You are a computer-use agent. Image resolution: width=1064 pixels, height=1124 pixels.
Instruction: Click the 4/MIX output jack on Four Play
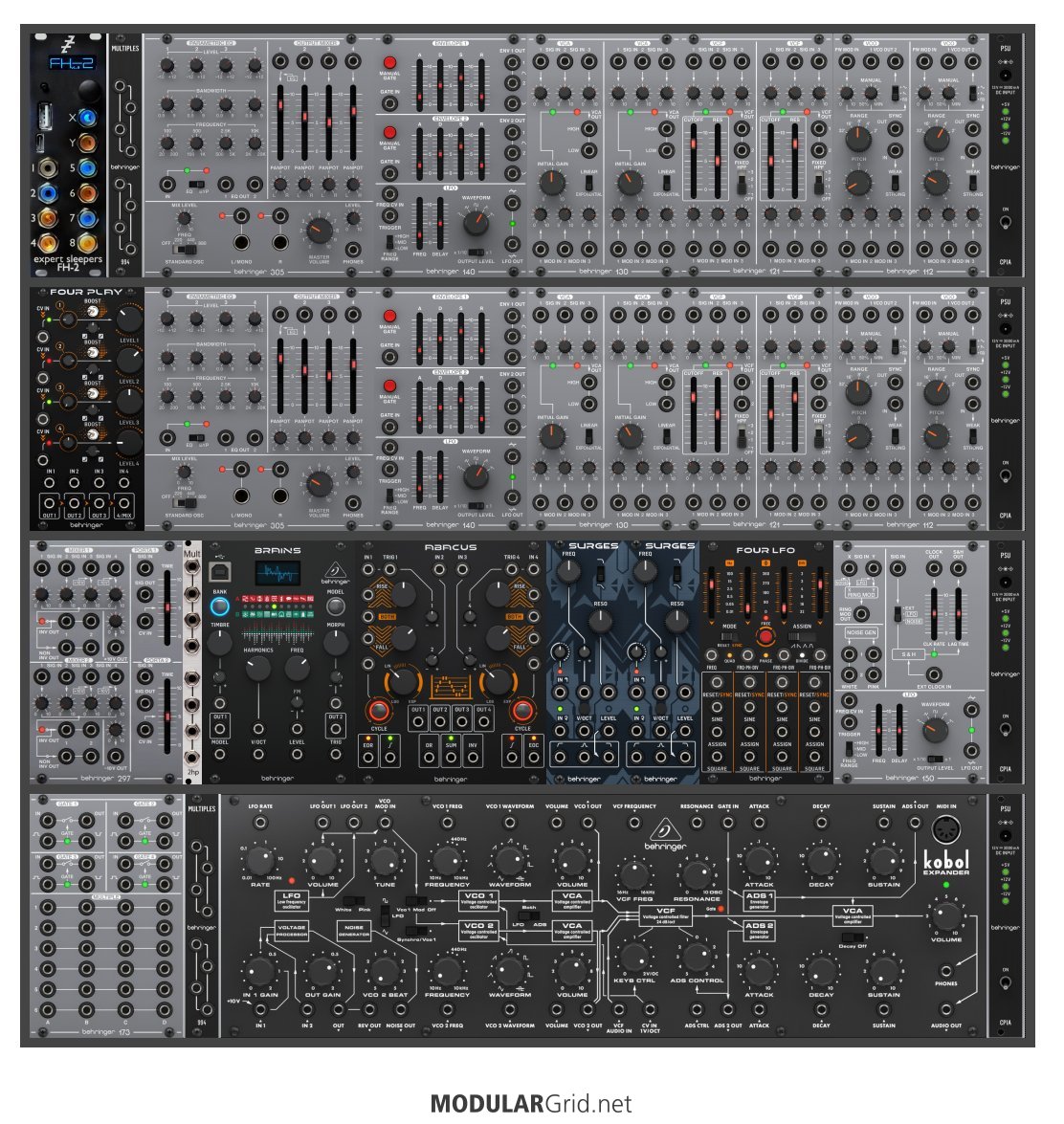[x=123, y=502]
